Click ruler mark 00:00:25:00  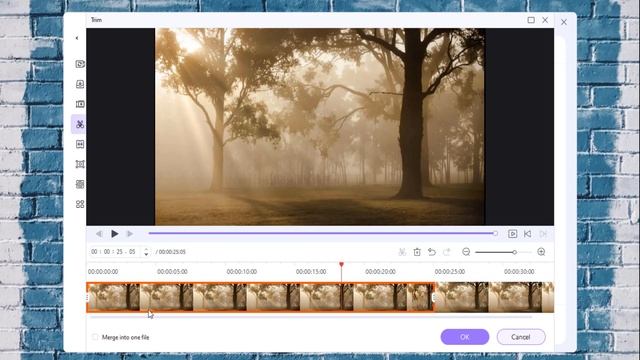click(x=450, y=271)
